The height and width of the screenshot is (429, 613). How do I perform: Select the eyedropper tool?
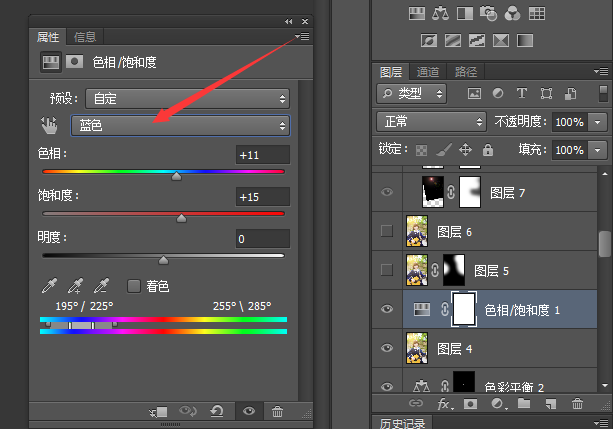tap(49, 286)
